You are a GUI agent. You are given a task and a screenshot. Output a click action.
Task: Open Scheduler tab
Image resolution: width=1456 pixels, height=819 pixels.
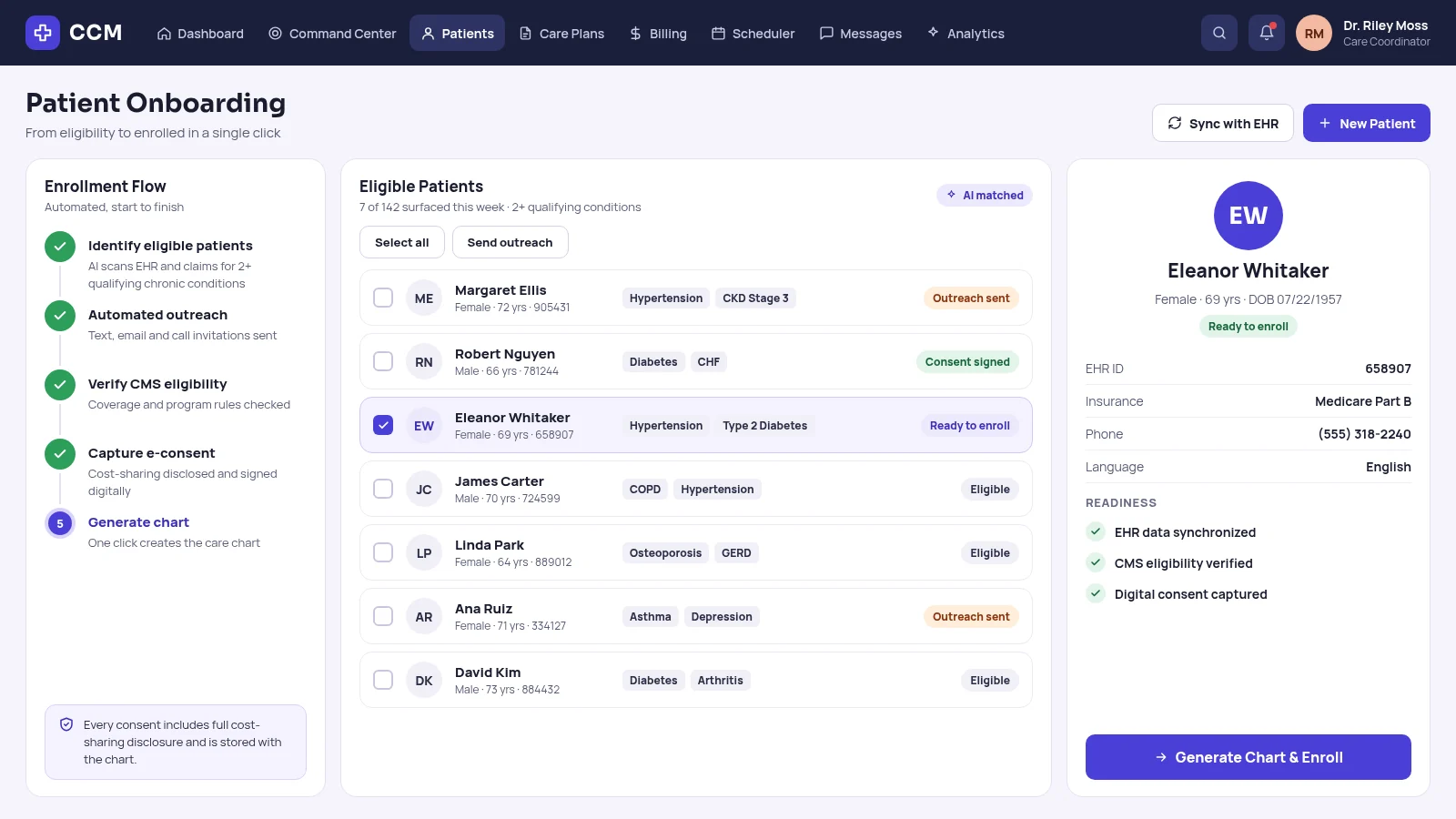pos(753,33)
